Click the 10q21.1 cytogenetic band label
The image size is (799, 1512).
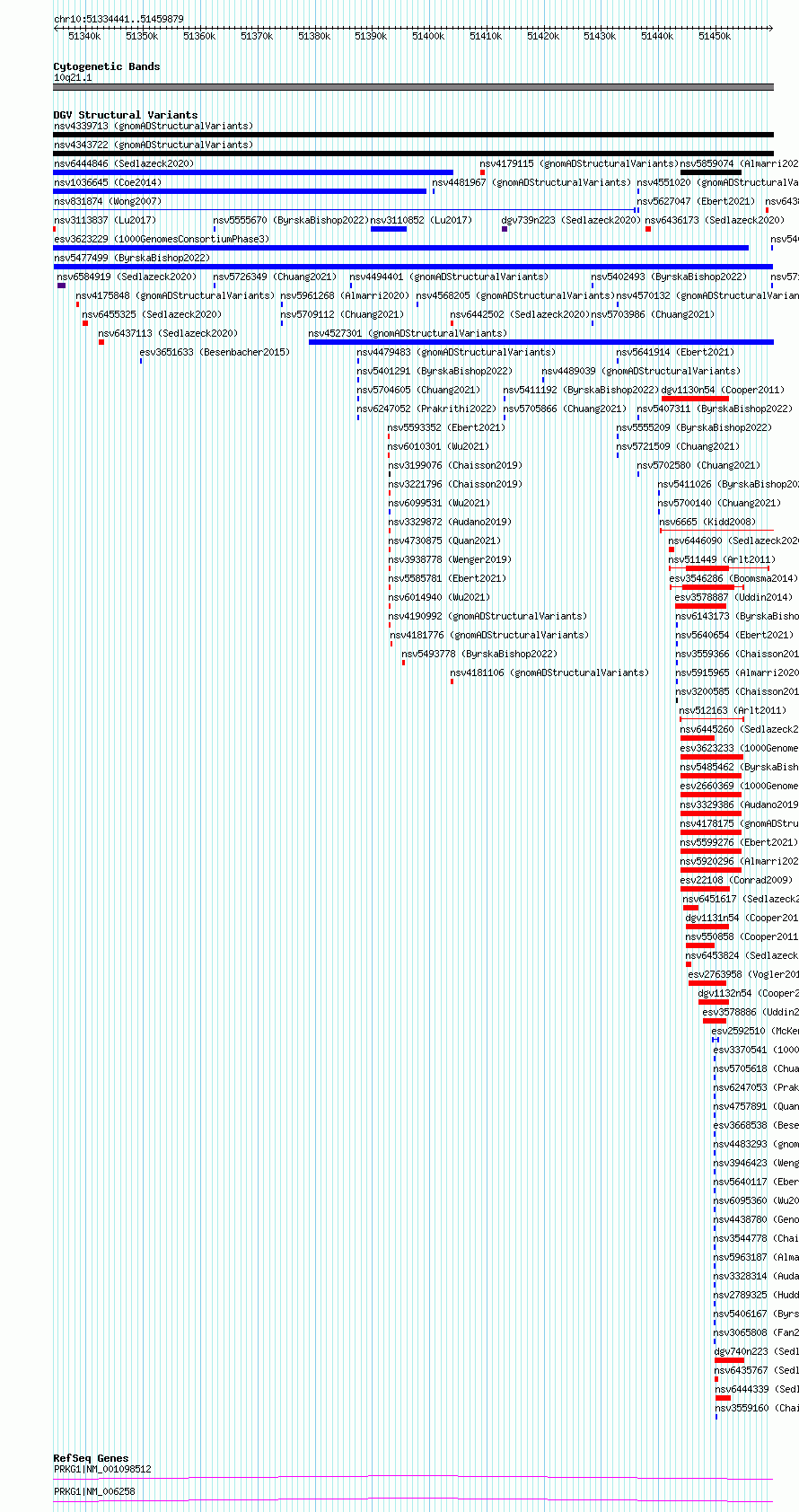click(x=73, y=77)
